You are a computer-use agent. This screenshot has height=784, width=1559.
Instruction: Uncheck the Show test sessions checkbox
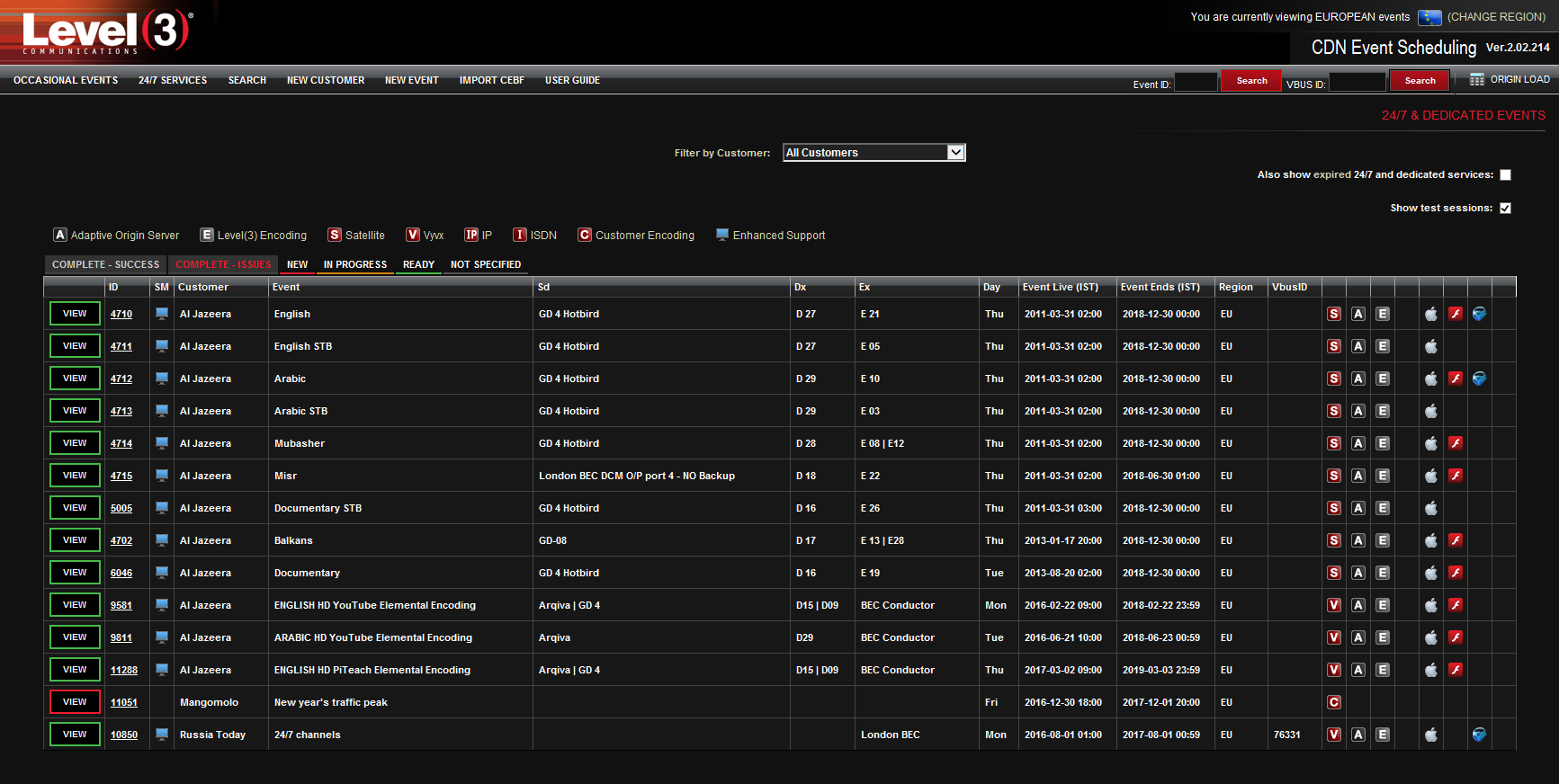click(x=1506, y=209)
